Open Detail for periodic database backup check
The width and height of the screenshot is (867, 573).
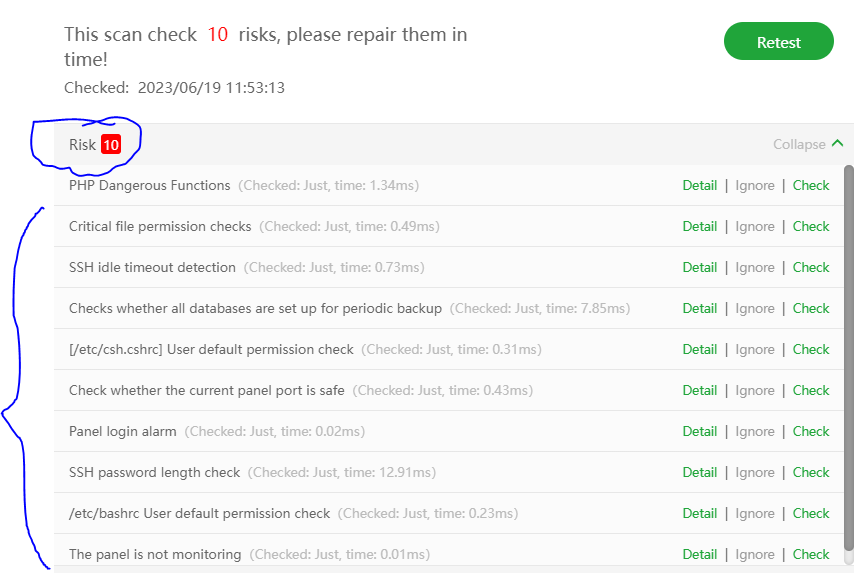click(699, 308)
